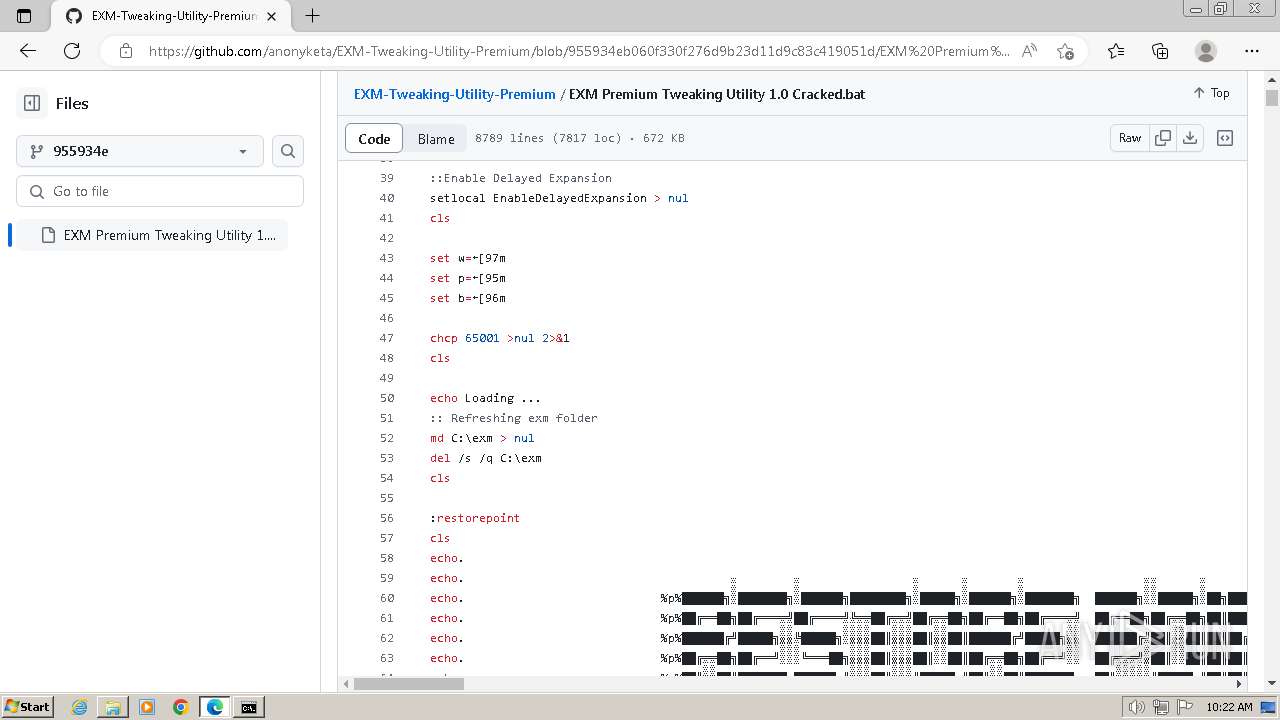Open Edge settings and more menu

pos(1252,51)
